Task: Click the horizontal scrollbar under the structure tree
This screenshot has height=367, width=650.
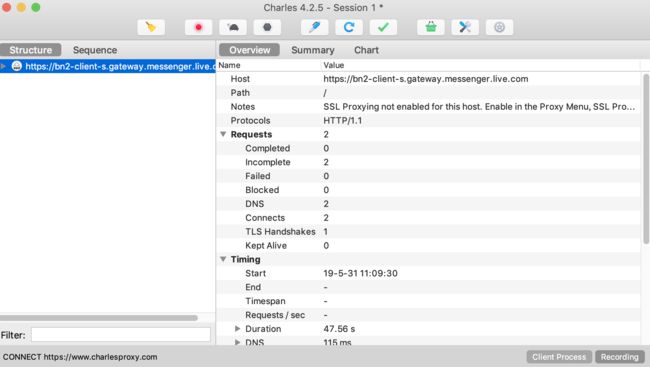Action: click(99, 318)
